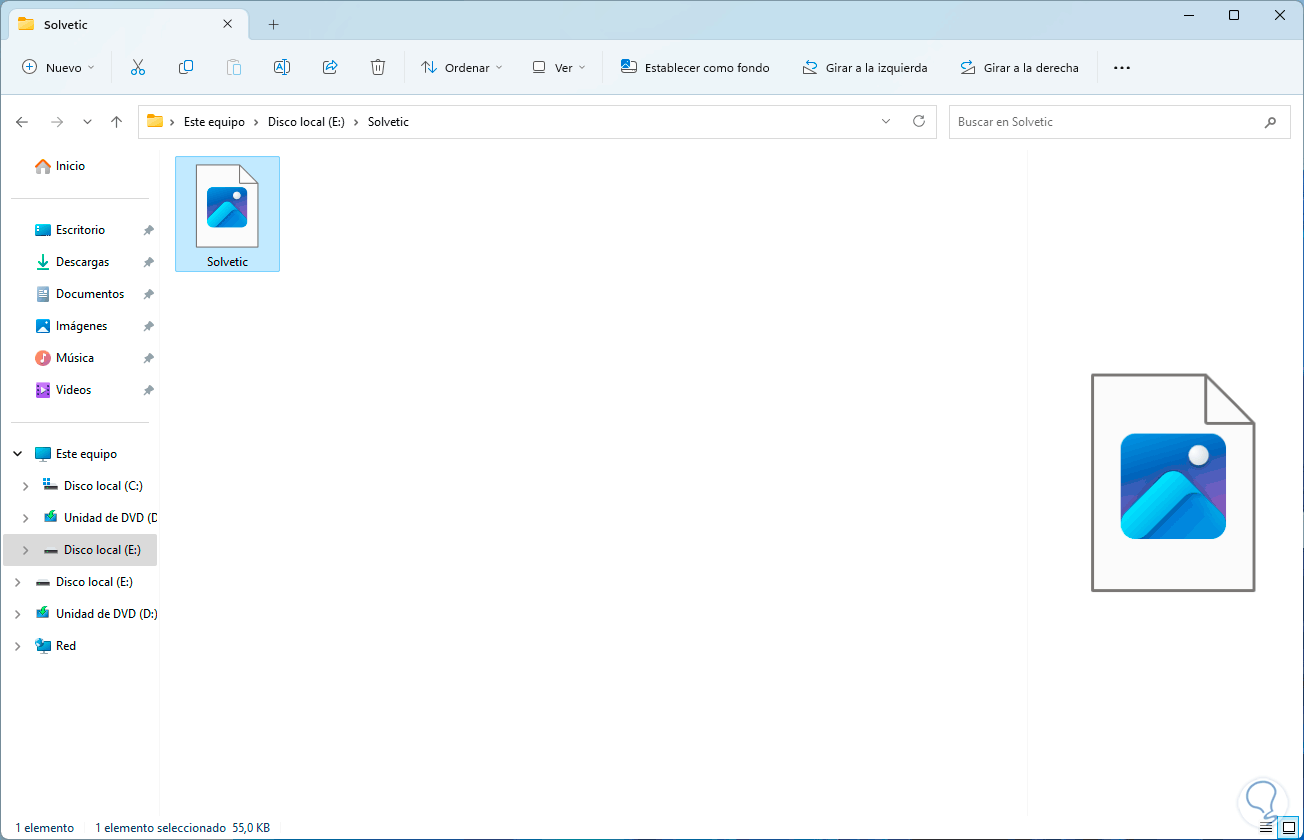Click the Delete trash icon
Screen dimensions: 1304x840
378,68
